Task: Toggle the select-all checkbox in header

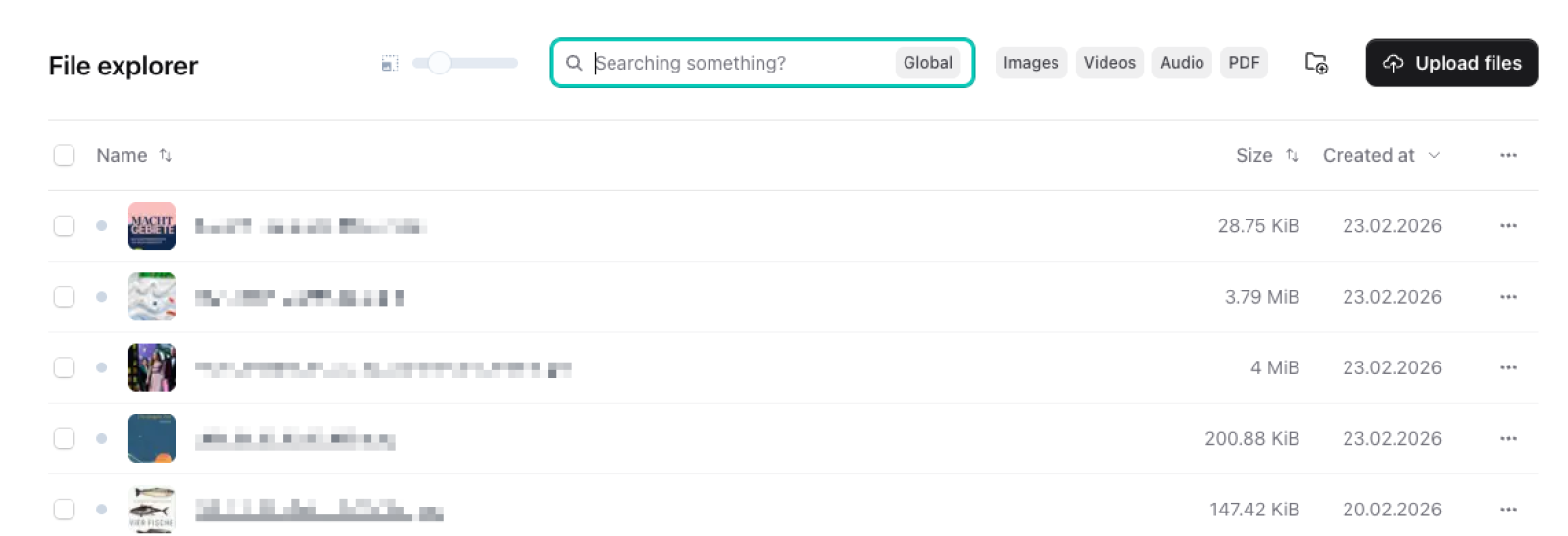Action: [x=65, y=156]
